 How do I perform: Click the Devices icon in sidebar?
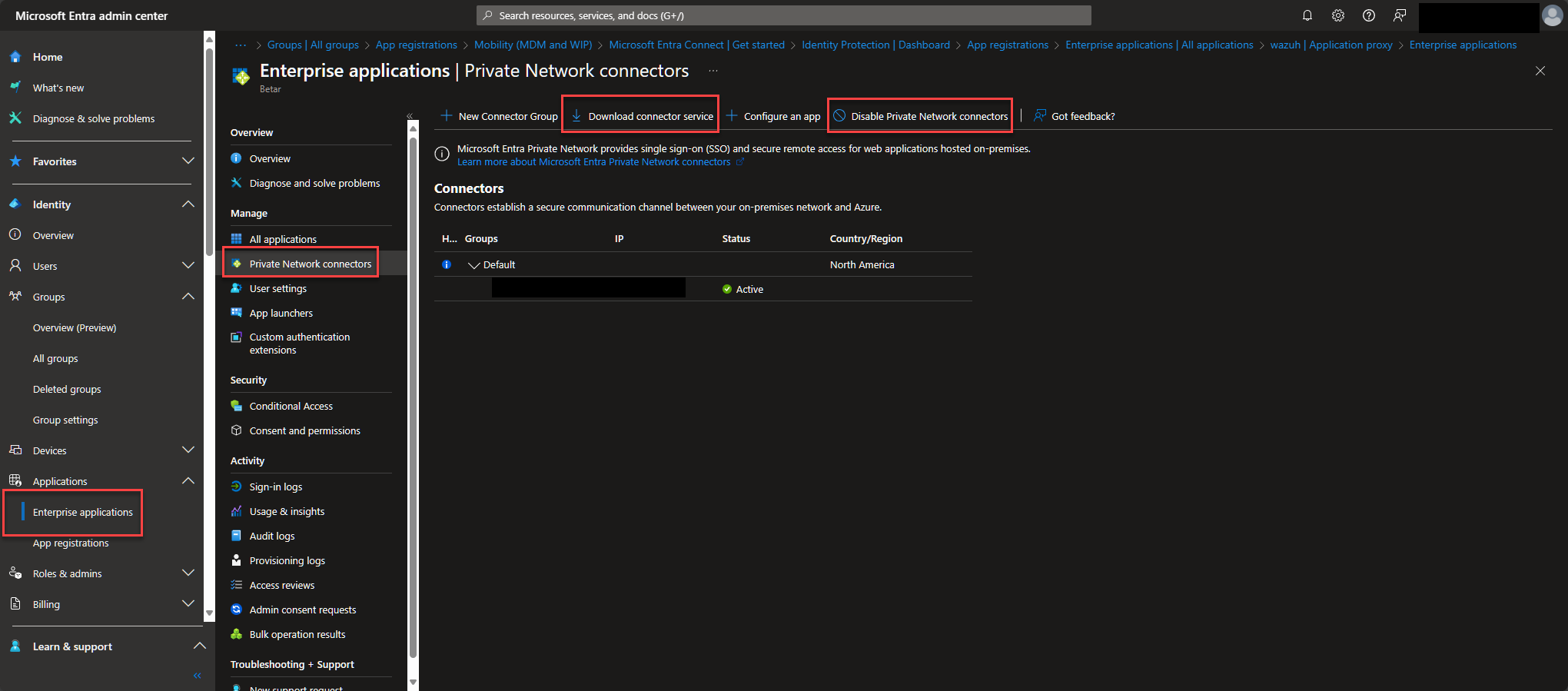coord(15,450)
